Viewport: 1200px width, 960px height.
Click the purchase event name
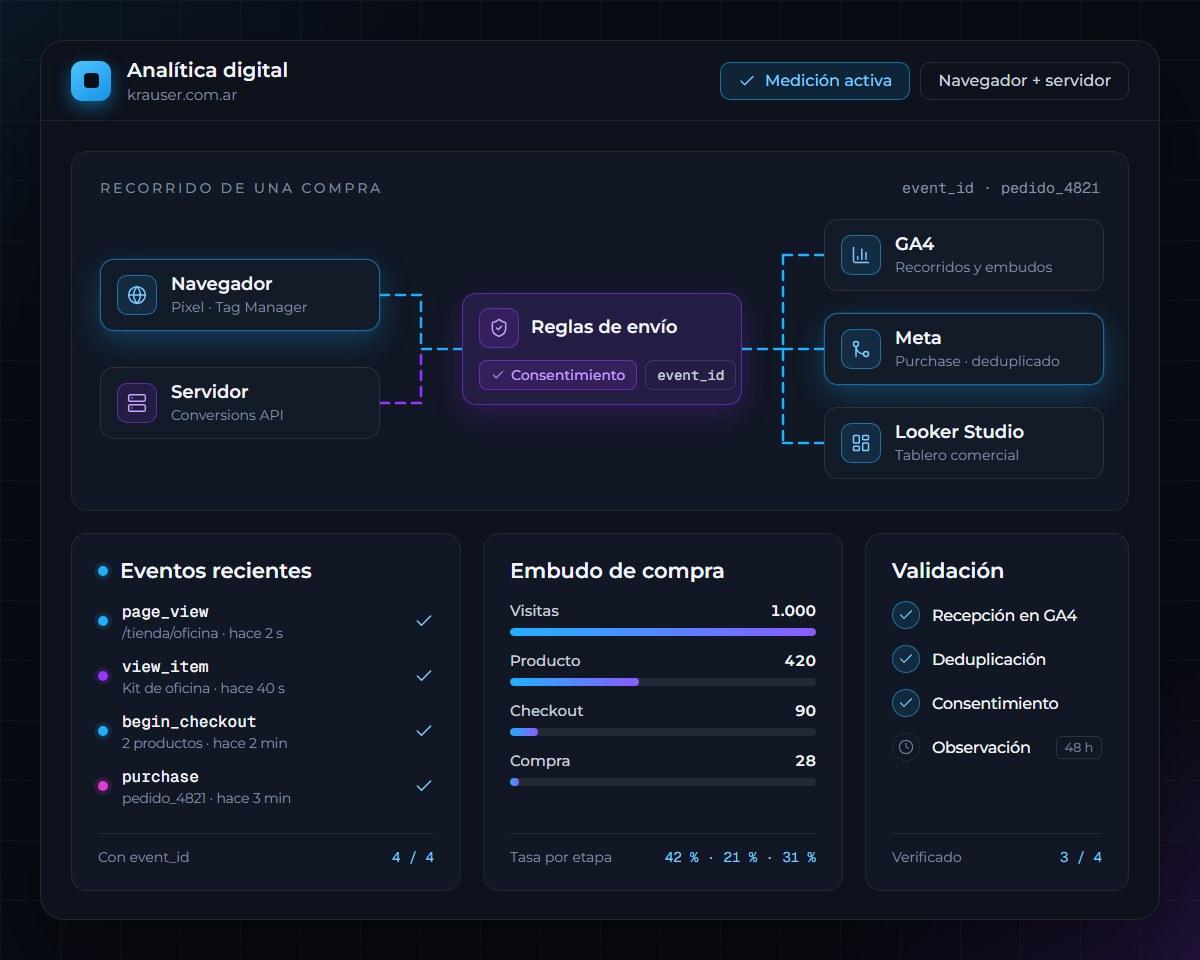coord(160,777)
